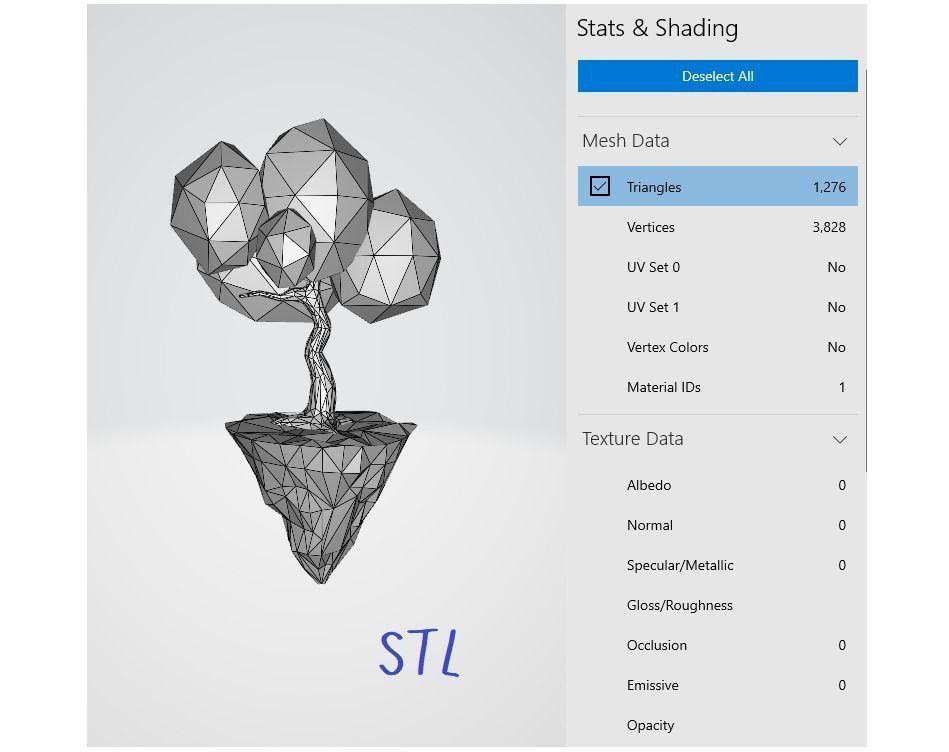
Task: Show the Normal texture channel
Action: [717, 525]
